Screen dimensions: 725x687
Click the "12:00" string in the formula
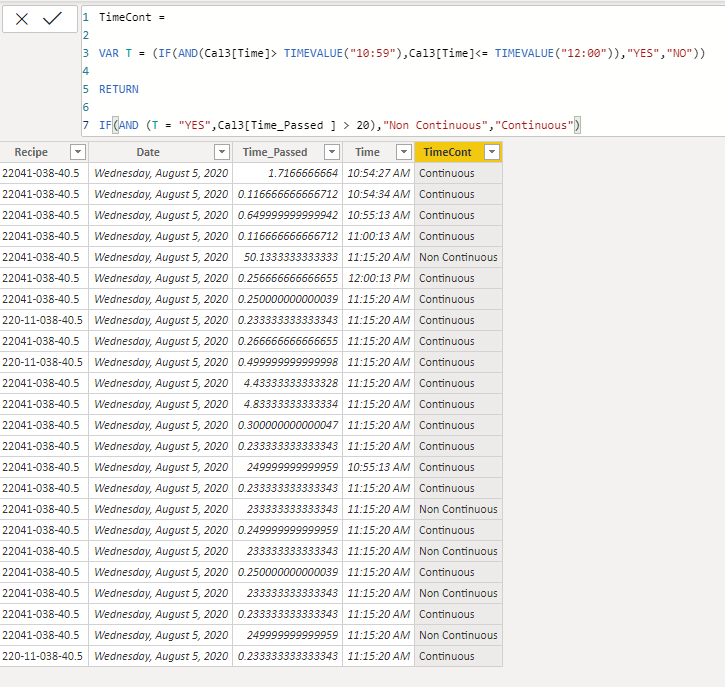pyautogui.click(x=584, y=53)
